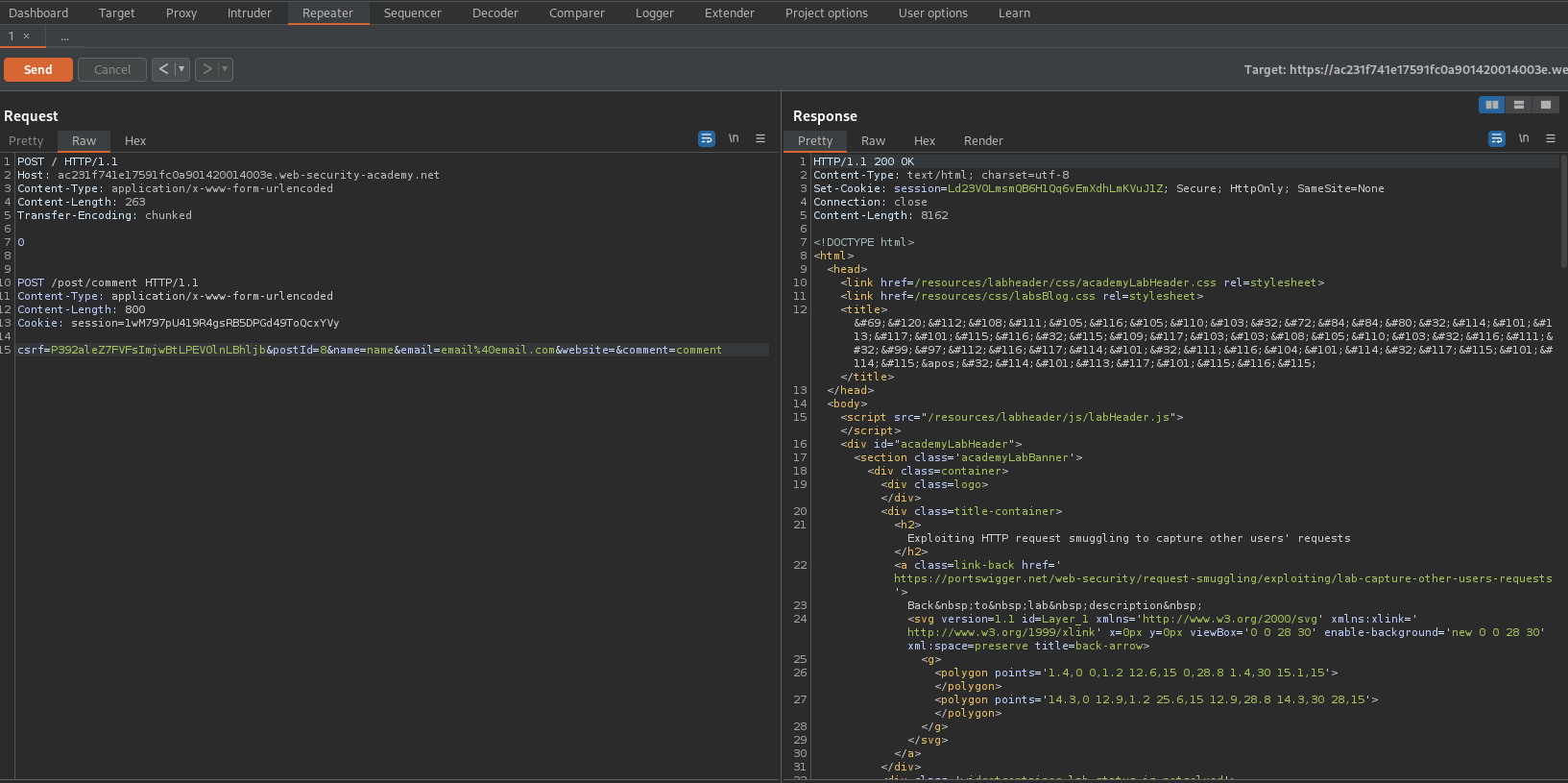Screen dimensions: 1568x783
Task: Click HTTP/1.1 200 OK response line
Action: (864, 161)
